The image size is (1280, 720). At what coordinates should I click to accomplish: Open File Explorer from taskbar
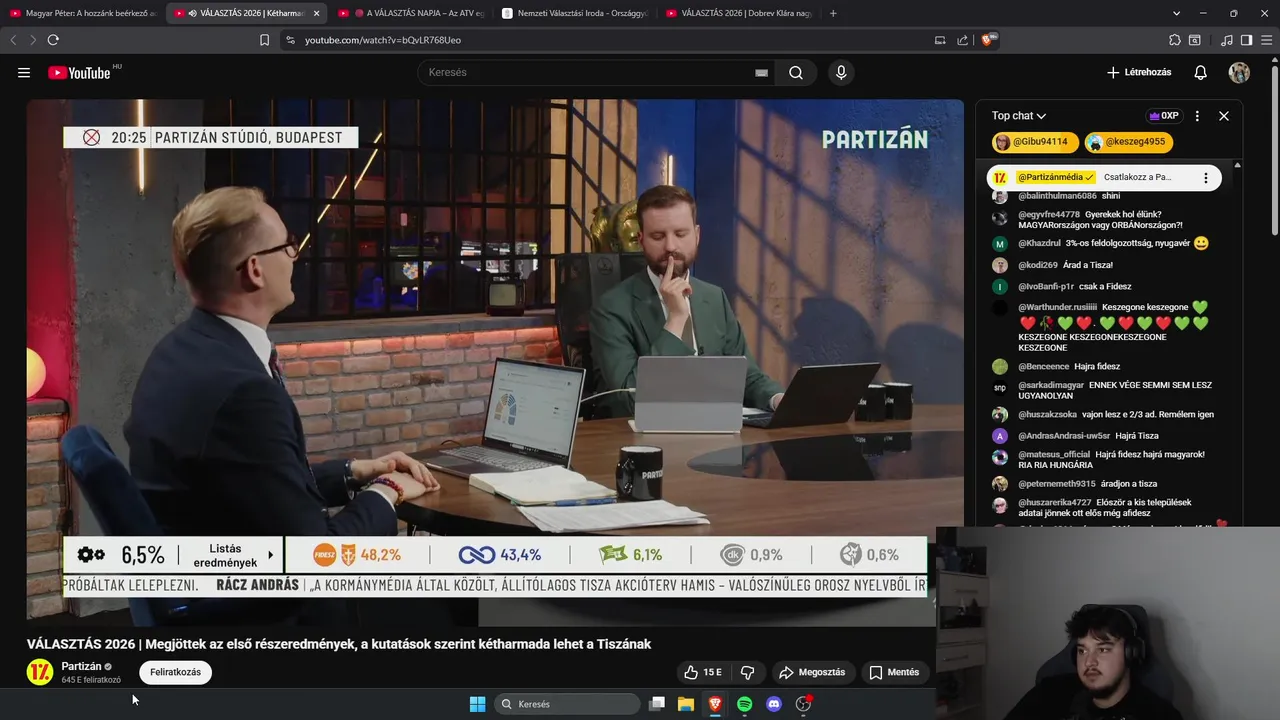[686, 704]
